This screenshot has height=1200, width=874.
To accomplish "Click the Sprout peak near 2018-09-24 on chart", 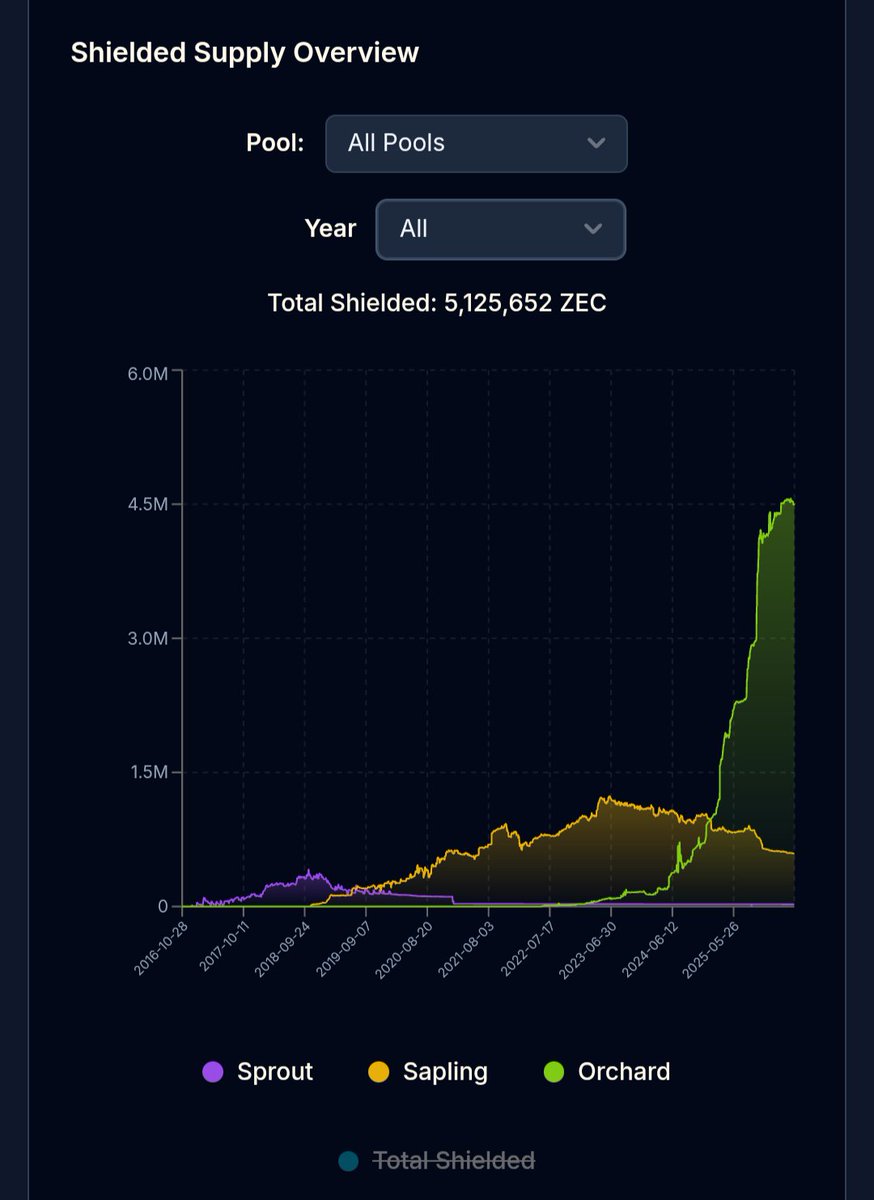I will coord(310,871).
